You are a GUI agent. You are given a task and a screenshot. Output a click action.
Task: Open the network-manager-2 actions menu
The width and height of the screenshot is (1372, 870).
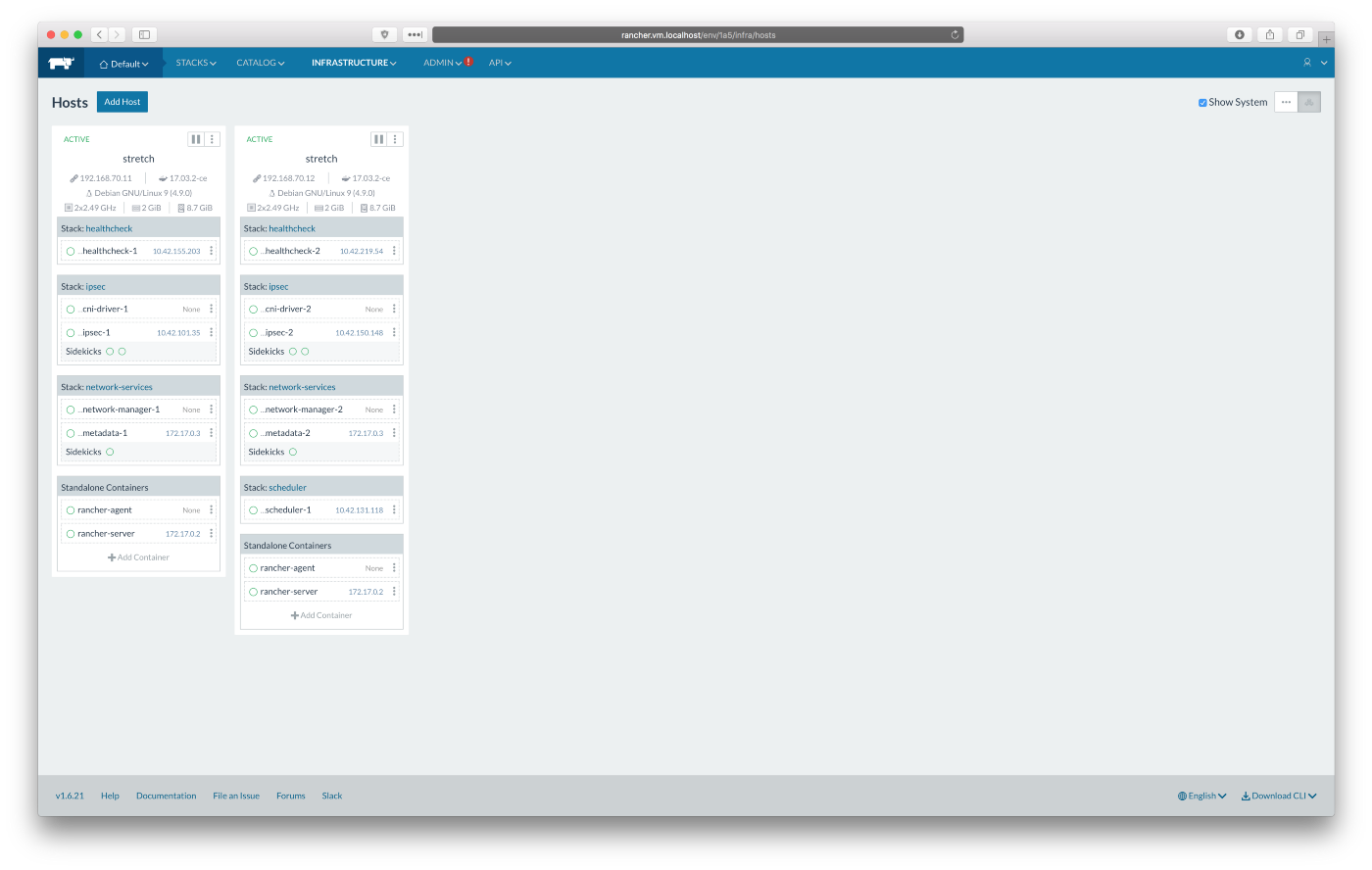(394, 410)
